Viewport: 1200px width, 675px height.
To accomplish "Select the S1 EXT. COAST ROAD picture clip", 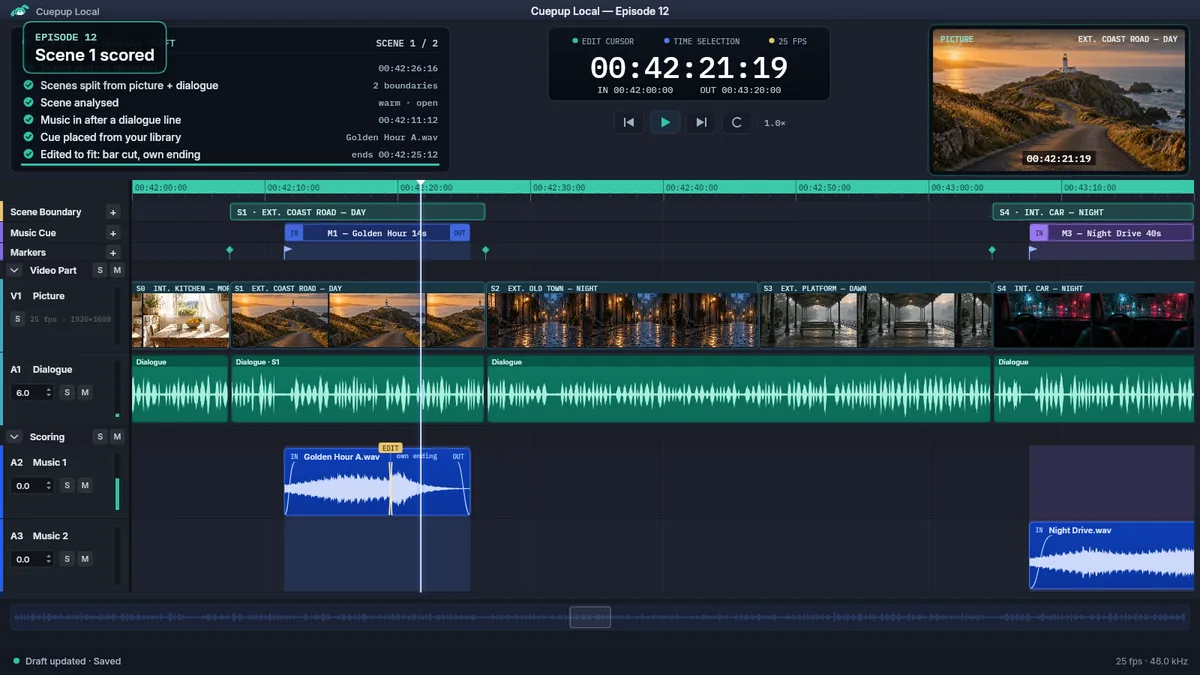I will 358,315.
